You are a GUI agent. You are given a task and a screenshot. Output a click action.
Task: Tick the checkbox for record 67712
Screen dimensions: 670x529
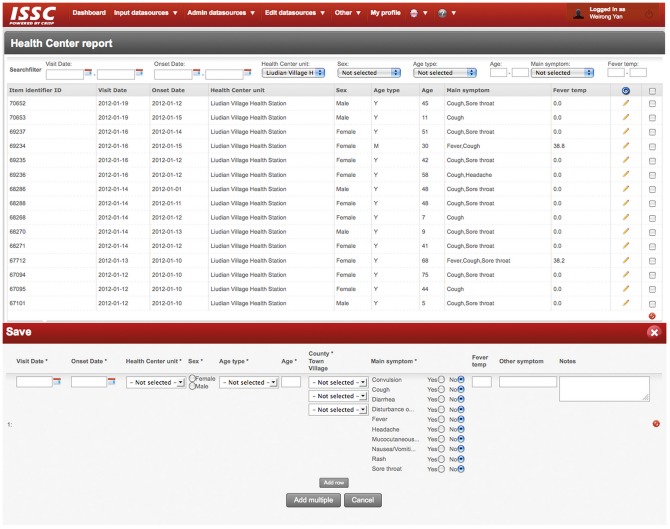(652, 261)
